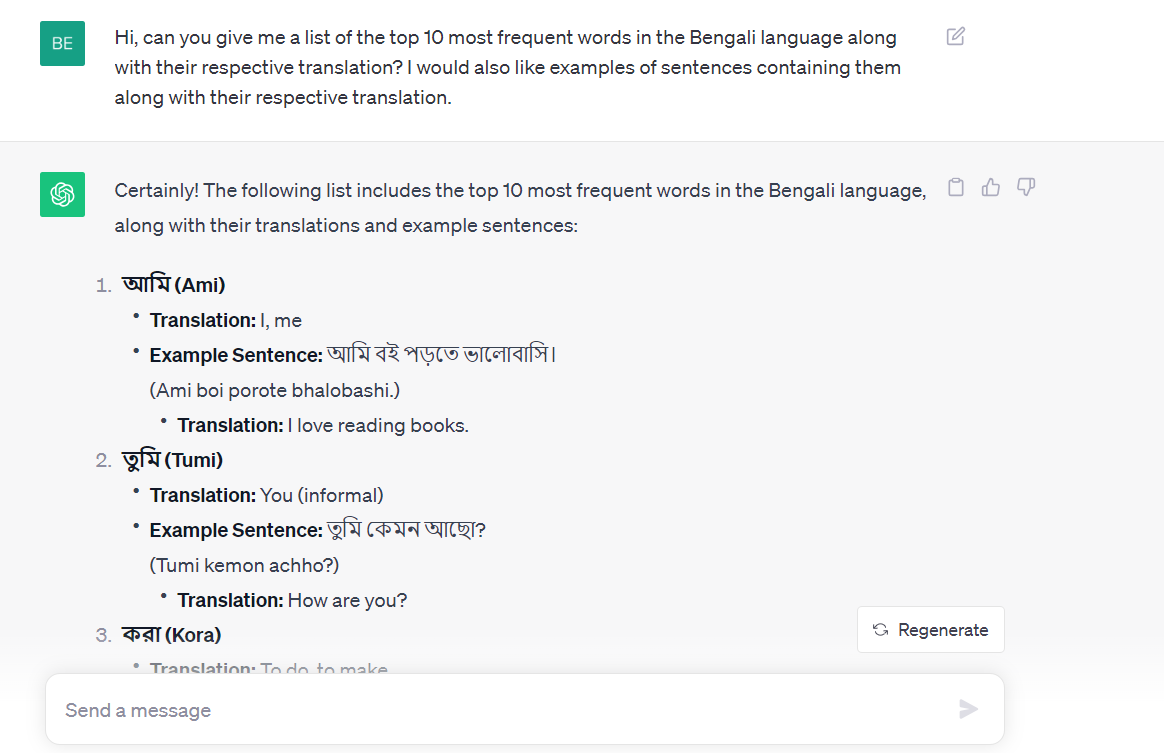Click the 'আমি (Ami)' list heading
Viewport: 1164px width, 753px height.
pyautogui.click(x=174, y=285)
